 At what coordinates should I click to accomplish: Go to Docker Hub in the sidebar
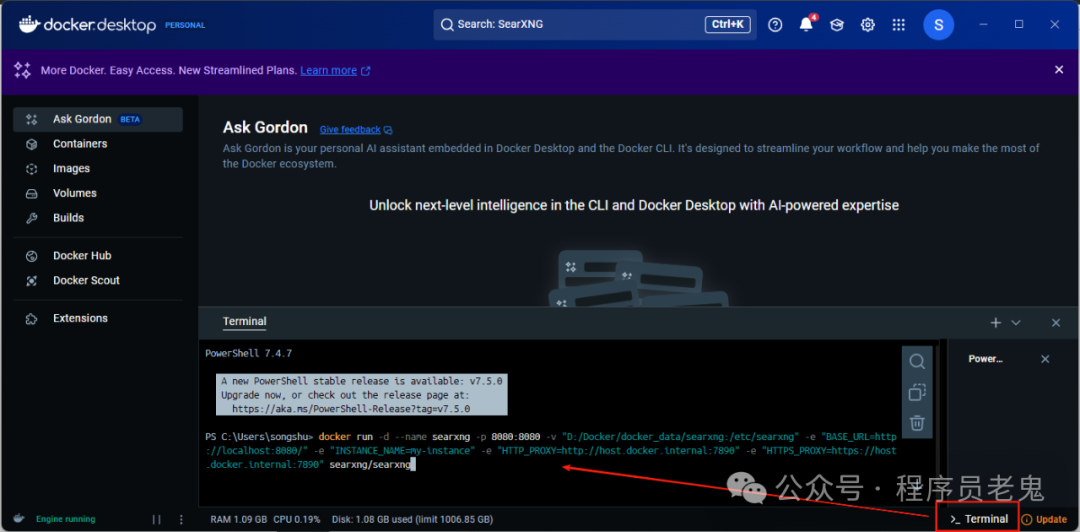point(98,256)
